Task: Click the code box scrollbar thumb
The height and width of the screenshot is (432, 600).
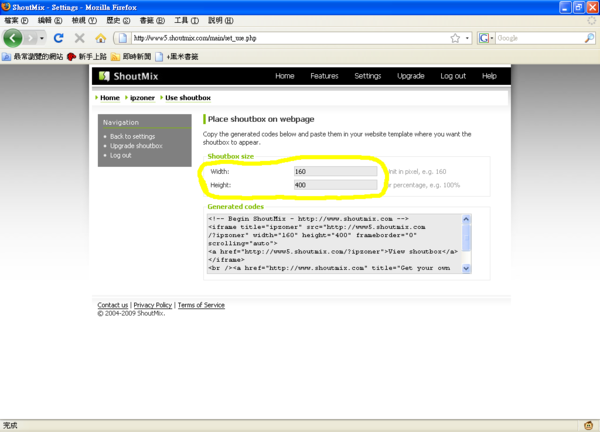Action: coord(466,238)
